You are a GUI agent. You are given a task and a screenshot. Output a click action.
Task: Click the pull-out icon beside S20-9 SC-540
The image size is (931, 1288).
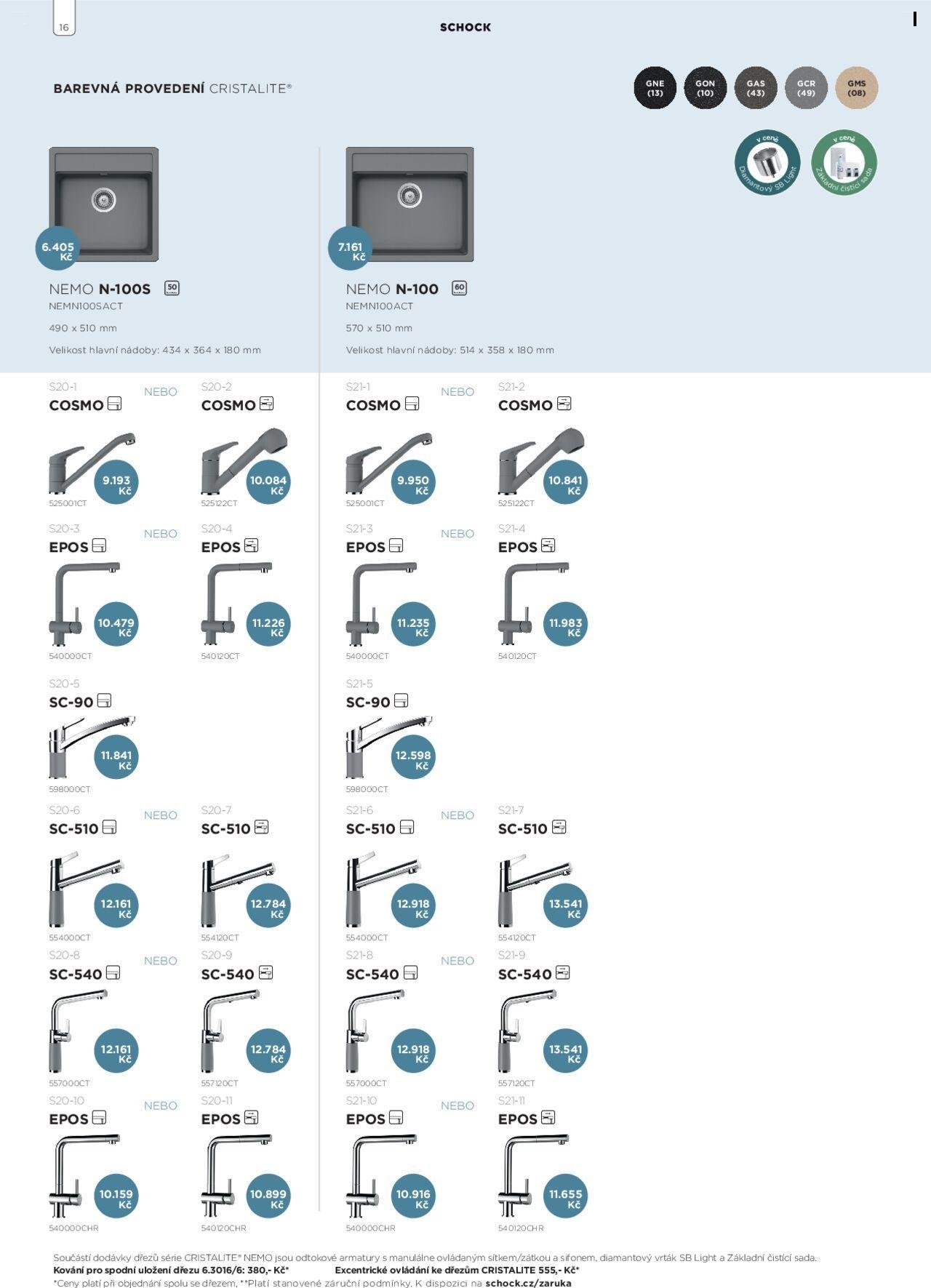pyautogui.click(x=265, y=972)
